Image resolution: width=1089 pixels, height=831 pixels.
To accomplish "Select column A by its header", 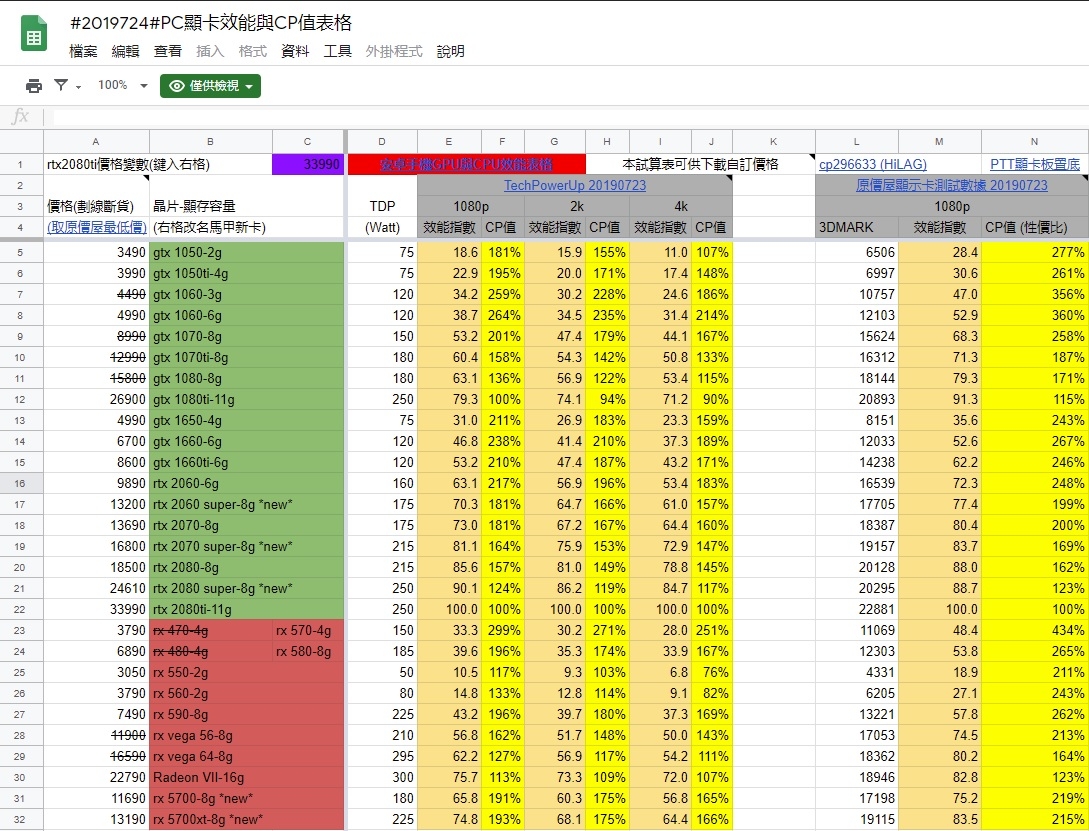I will click(97, 142).
